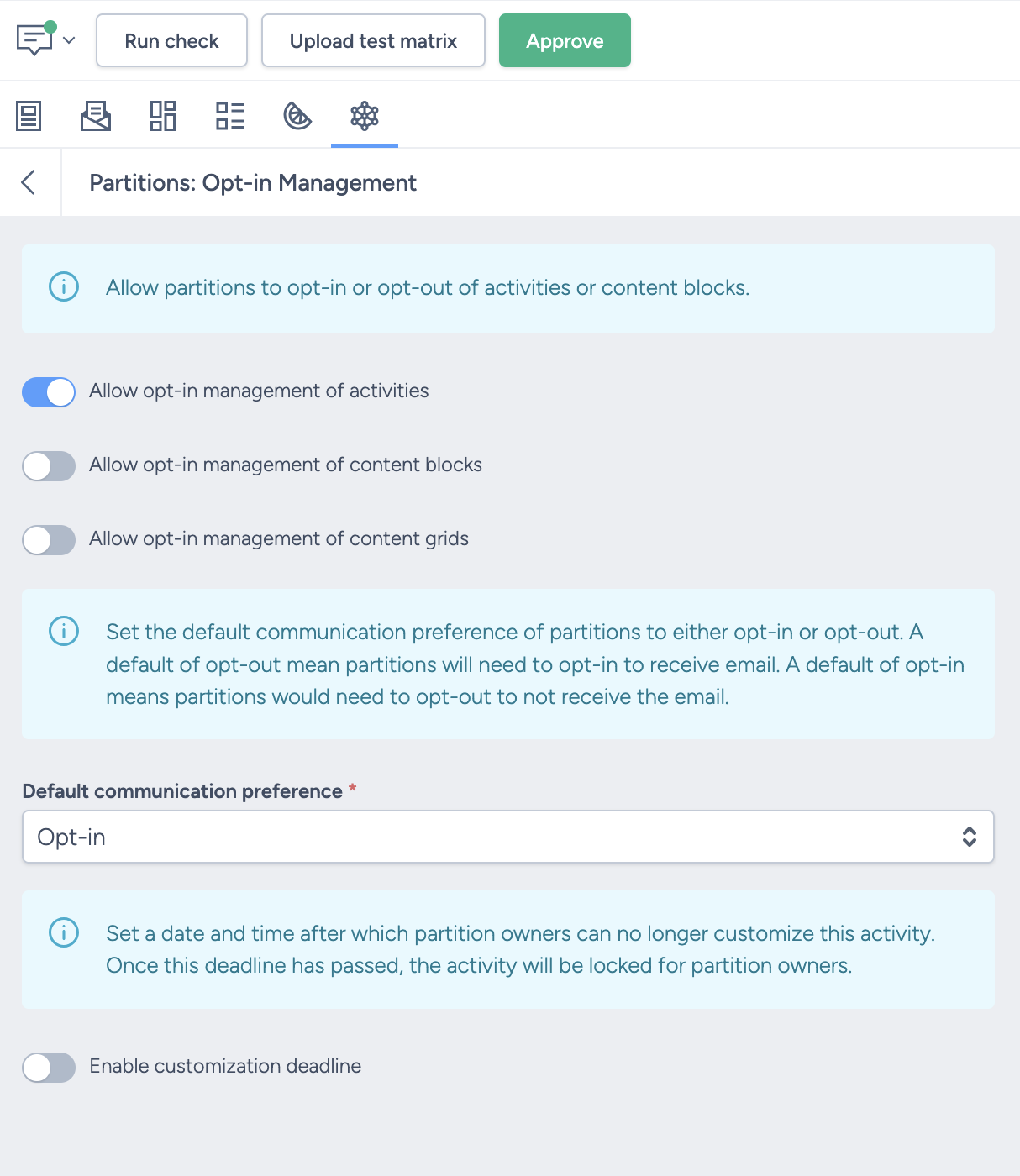Viewport: 1020px width, 1176px height.
Task: Select the orange slice segmentation icon
Action: [297, 118]
